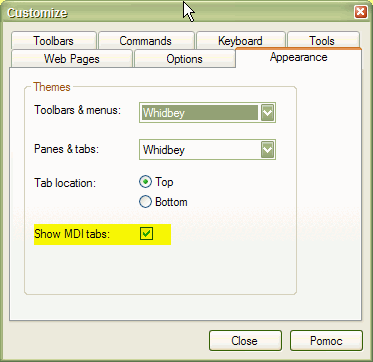Switch to the Options tab
The width and height of the screenshot is (373, 362).
click(185, 59)
